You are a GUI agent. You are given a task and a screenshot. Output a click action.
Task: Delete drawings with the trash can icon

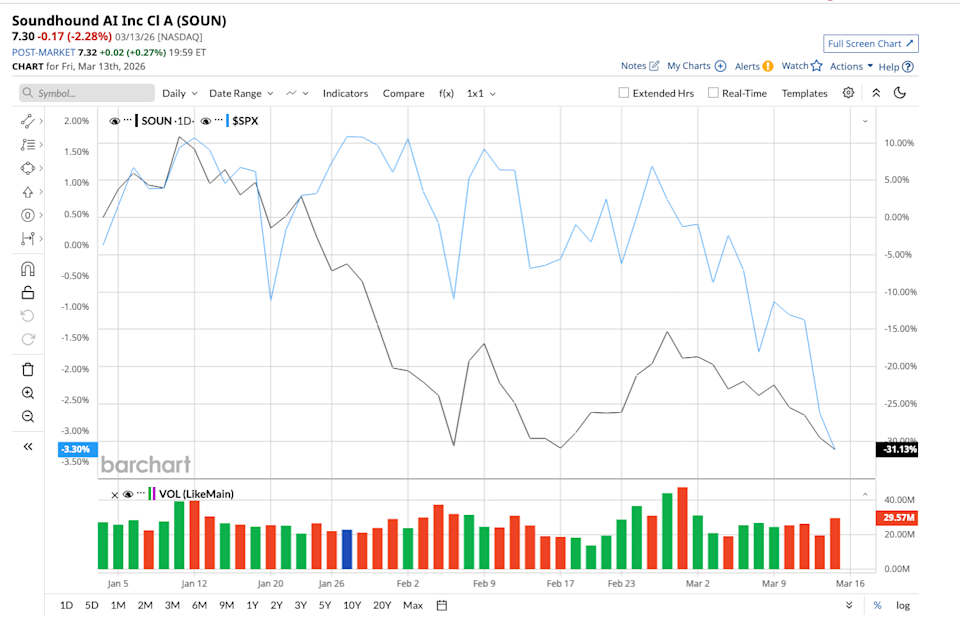pyautogui.click(x=28, y=369)
